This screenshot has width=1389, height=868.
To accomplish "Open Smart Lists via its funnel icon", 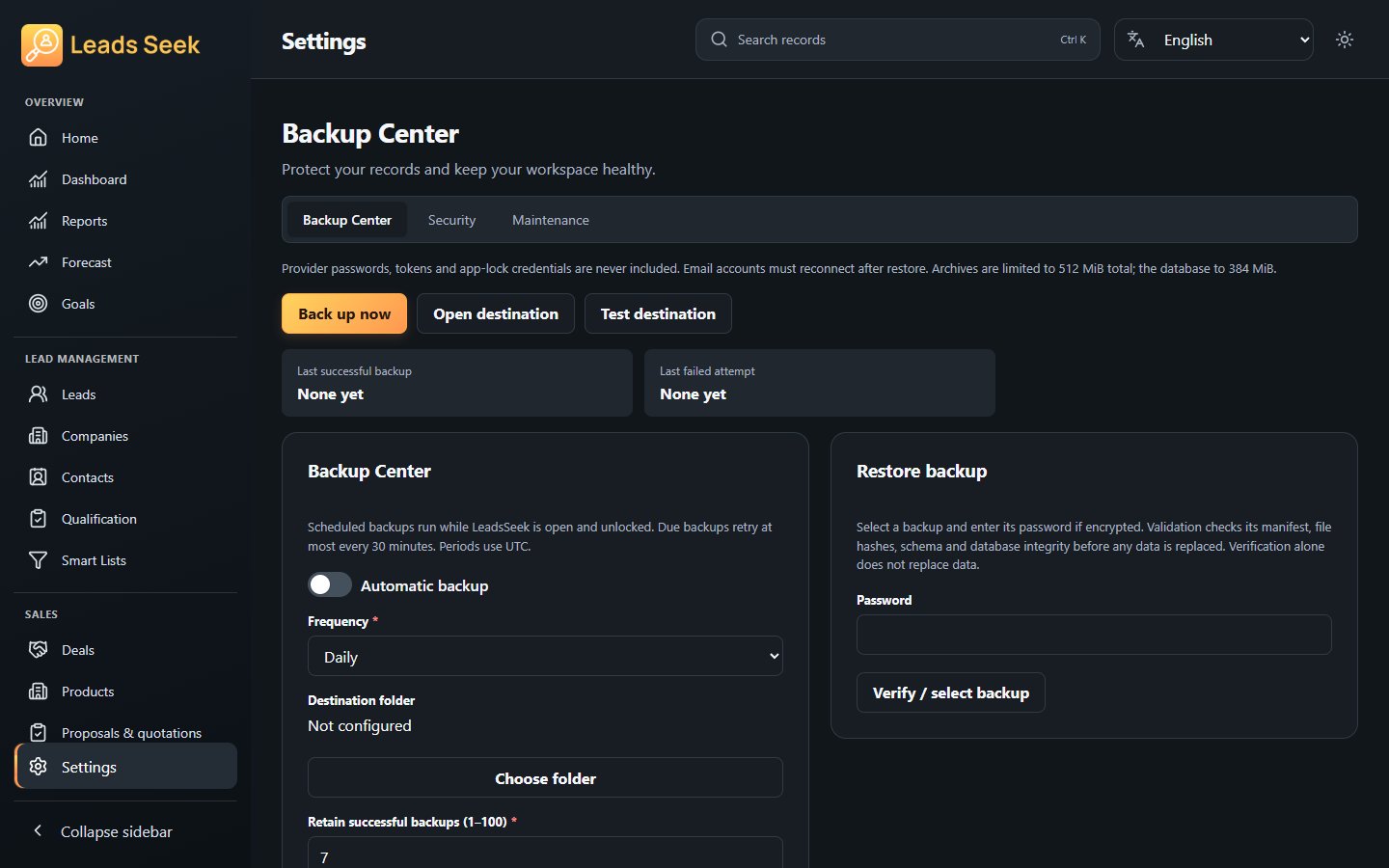I will tap(38, 560).
